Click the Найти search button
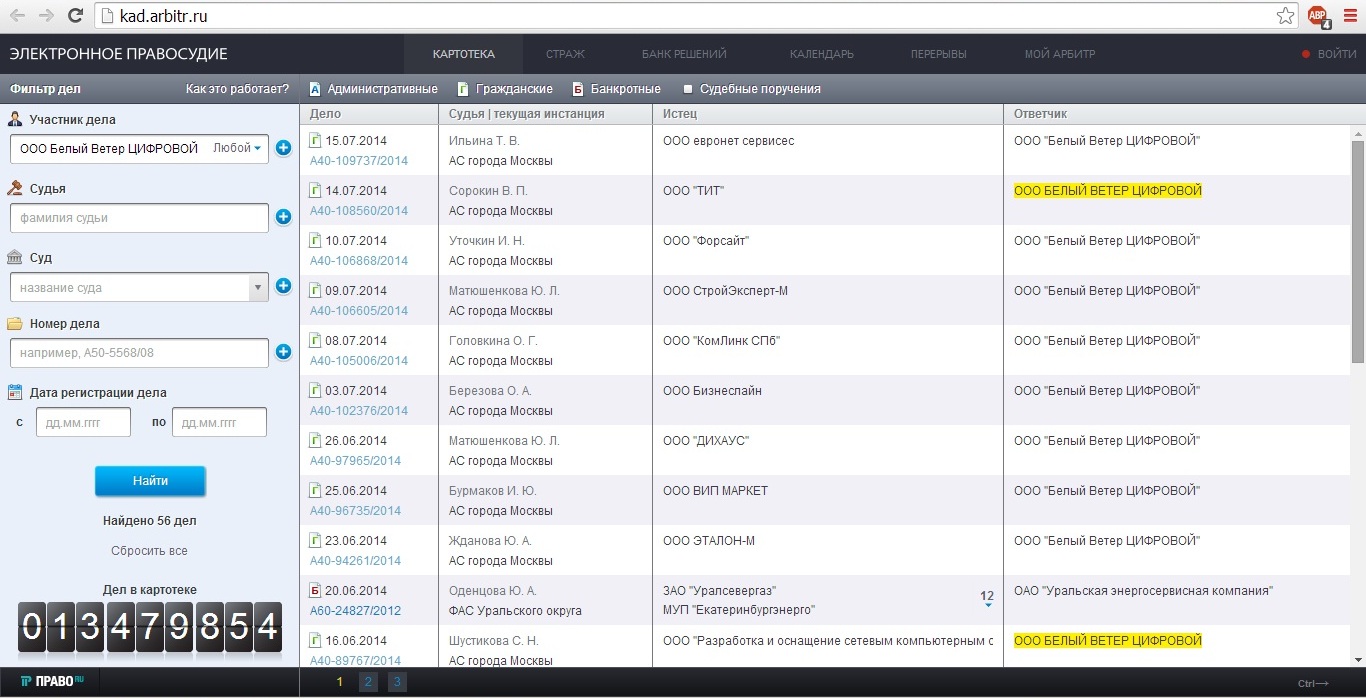 coord(150,481)
